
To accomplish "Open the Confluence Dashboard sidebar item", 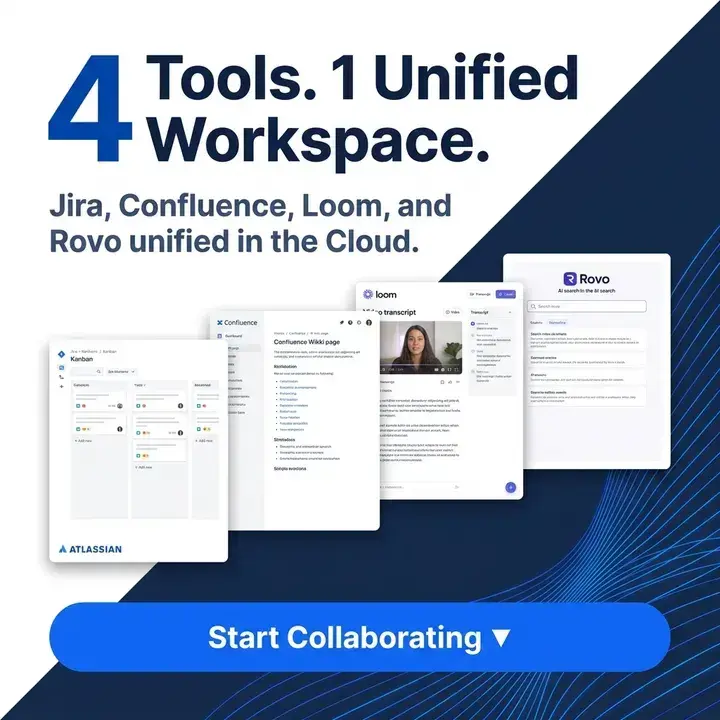I will (x=230, y=336).
